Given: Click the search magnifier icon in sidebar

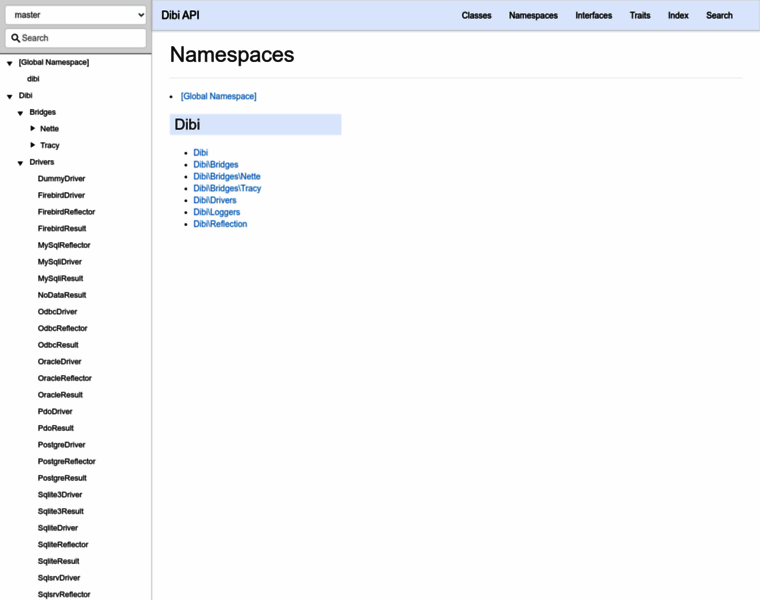Looking at the screenshot, I should click(x=16, y=38).
